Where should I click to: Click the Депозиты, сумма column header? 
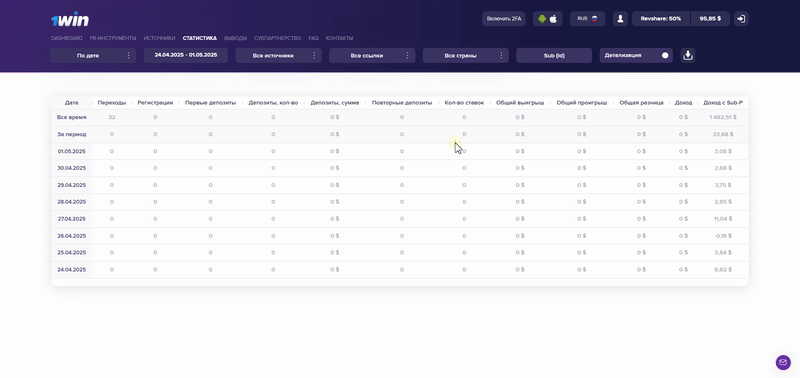coord(335,103)
